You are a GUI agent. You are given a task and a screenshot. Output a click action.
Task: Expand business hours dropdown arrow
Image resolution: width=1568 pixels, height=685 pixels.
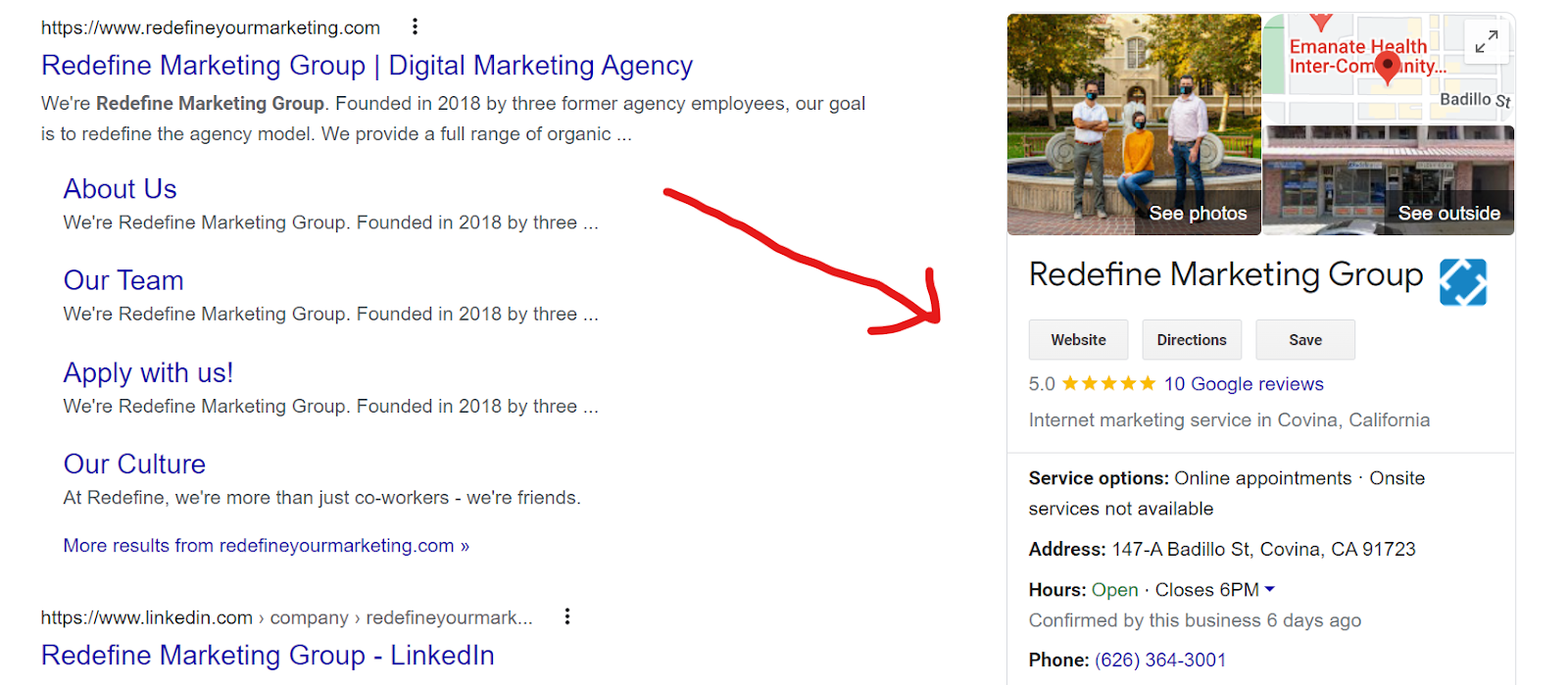click(x=1270, y=589)
